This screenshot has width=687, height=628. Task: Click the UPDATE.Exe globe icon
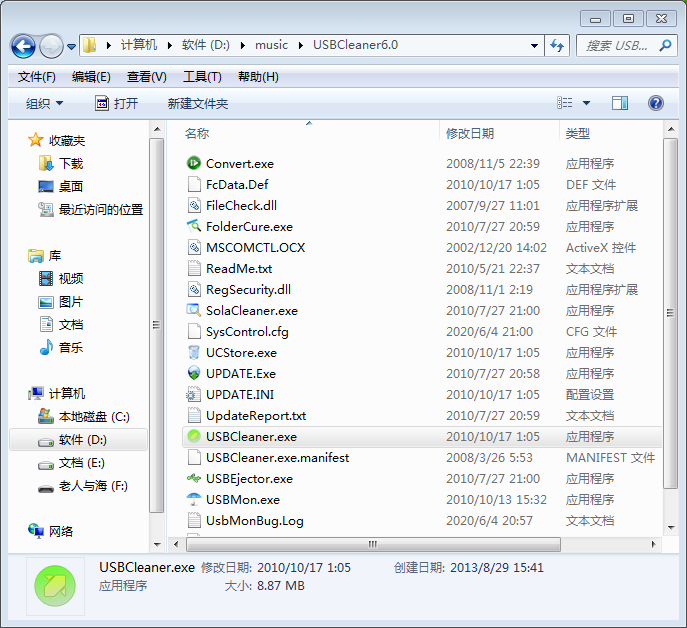pyautogui.click(x=194, y=374)
